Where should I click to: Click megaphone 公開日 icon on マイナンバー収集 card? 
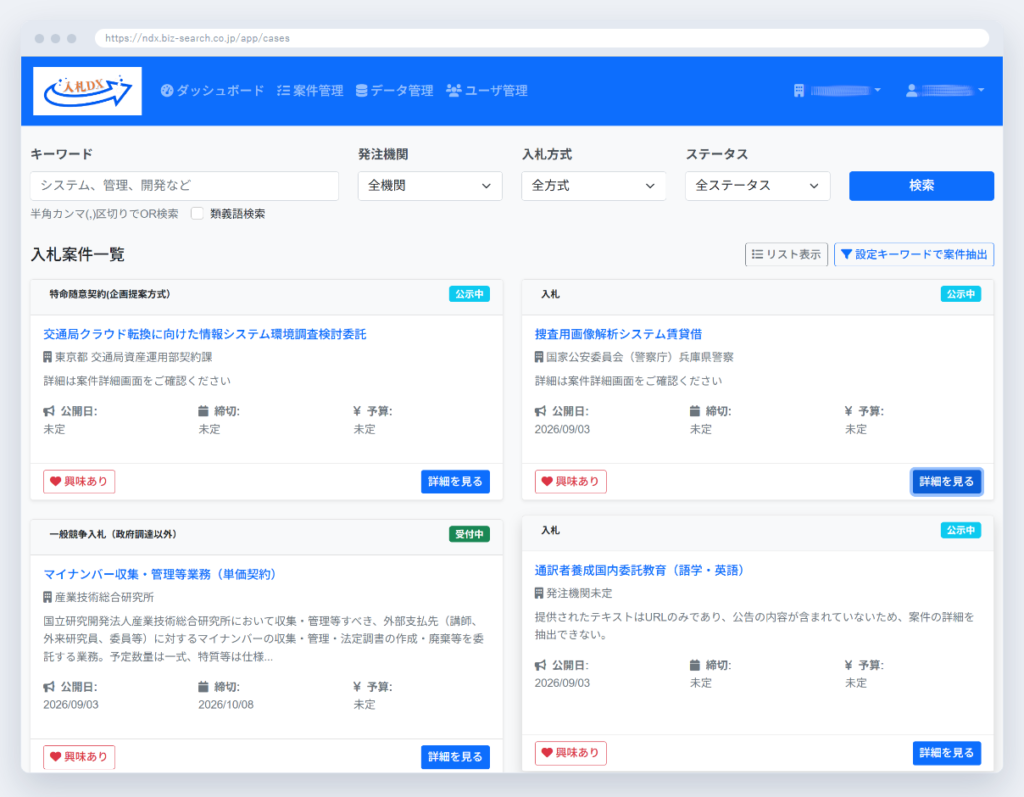[49, 687]
